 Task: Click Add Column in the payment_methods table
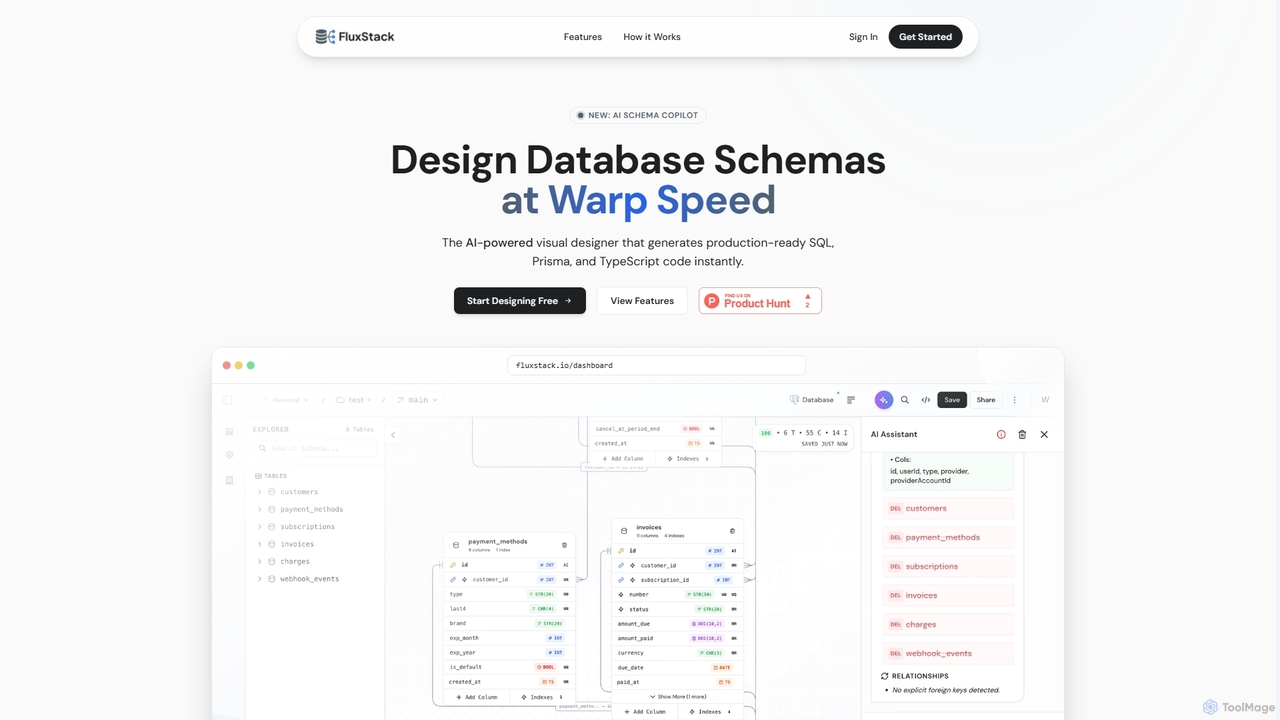[477, 697]
